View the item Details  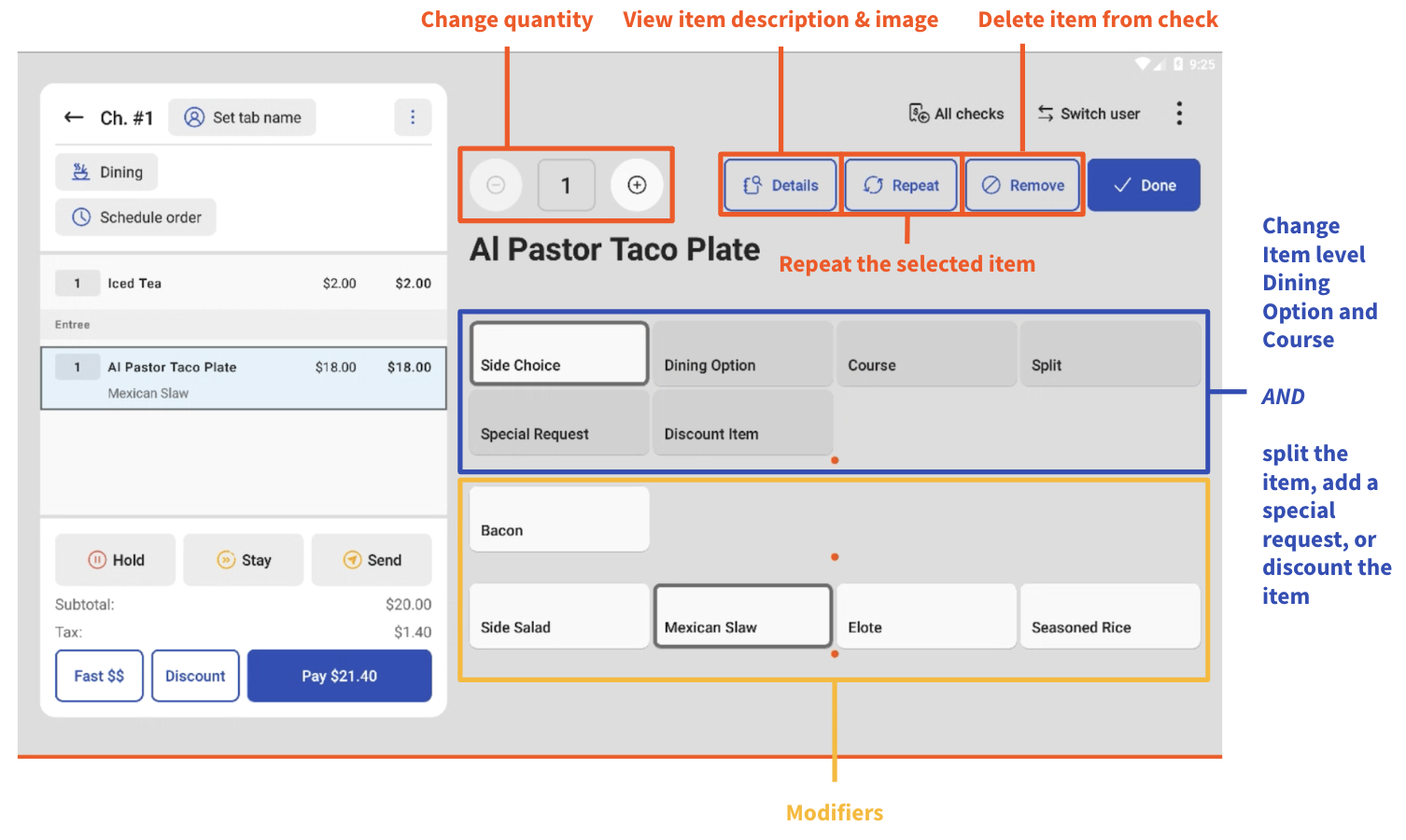pos(780,185)
